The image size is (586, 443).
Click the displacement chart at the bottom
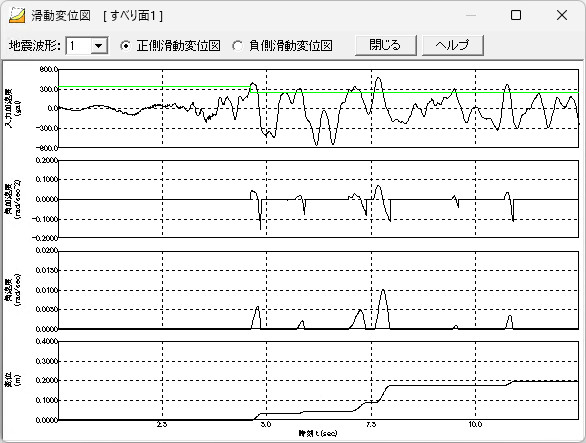pos(318,381)
